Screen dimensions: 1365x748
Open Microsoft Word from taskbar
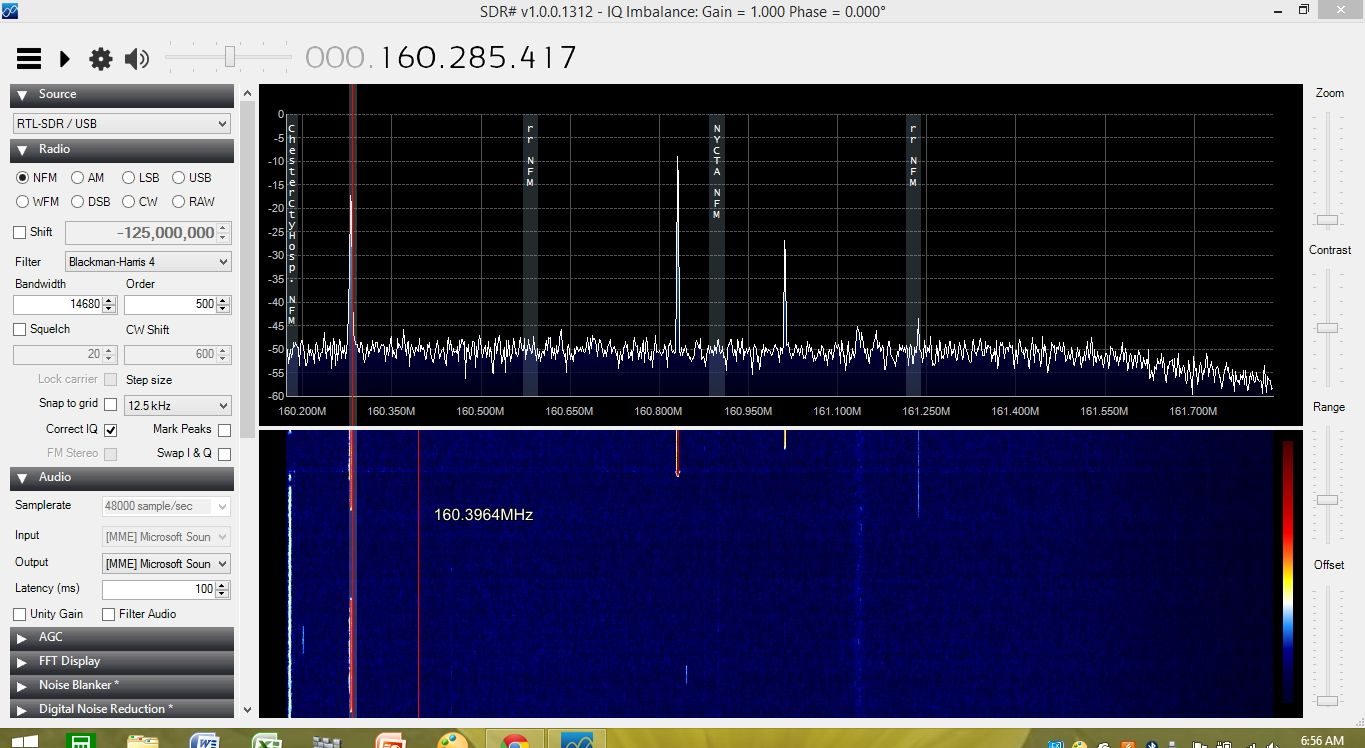pos(205,741)
